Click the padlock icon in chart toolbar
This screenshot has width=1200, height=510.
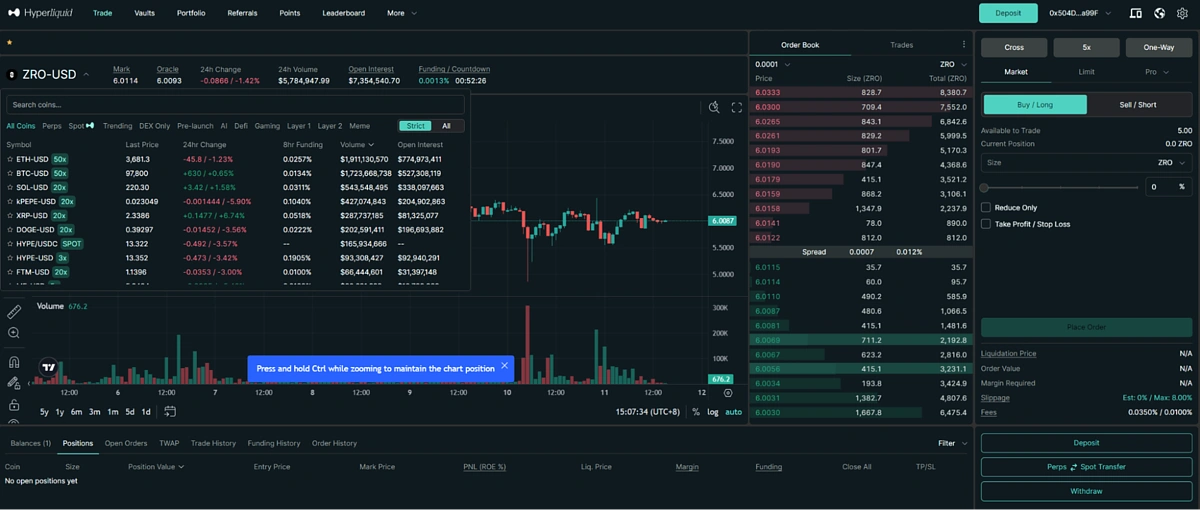click(14, 405)
